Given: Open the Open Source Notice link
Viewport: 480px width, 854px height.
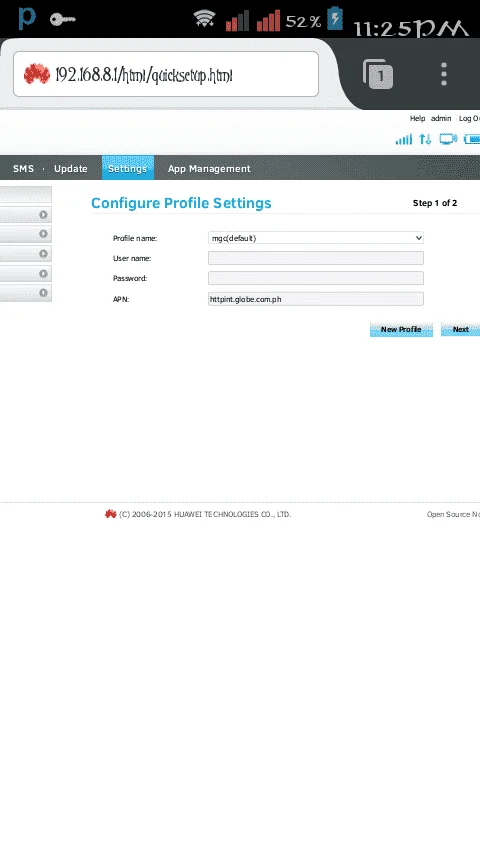Looking at the screenshot, I should (453, 514).
